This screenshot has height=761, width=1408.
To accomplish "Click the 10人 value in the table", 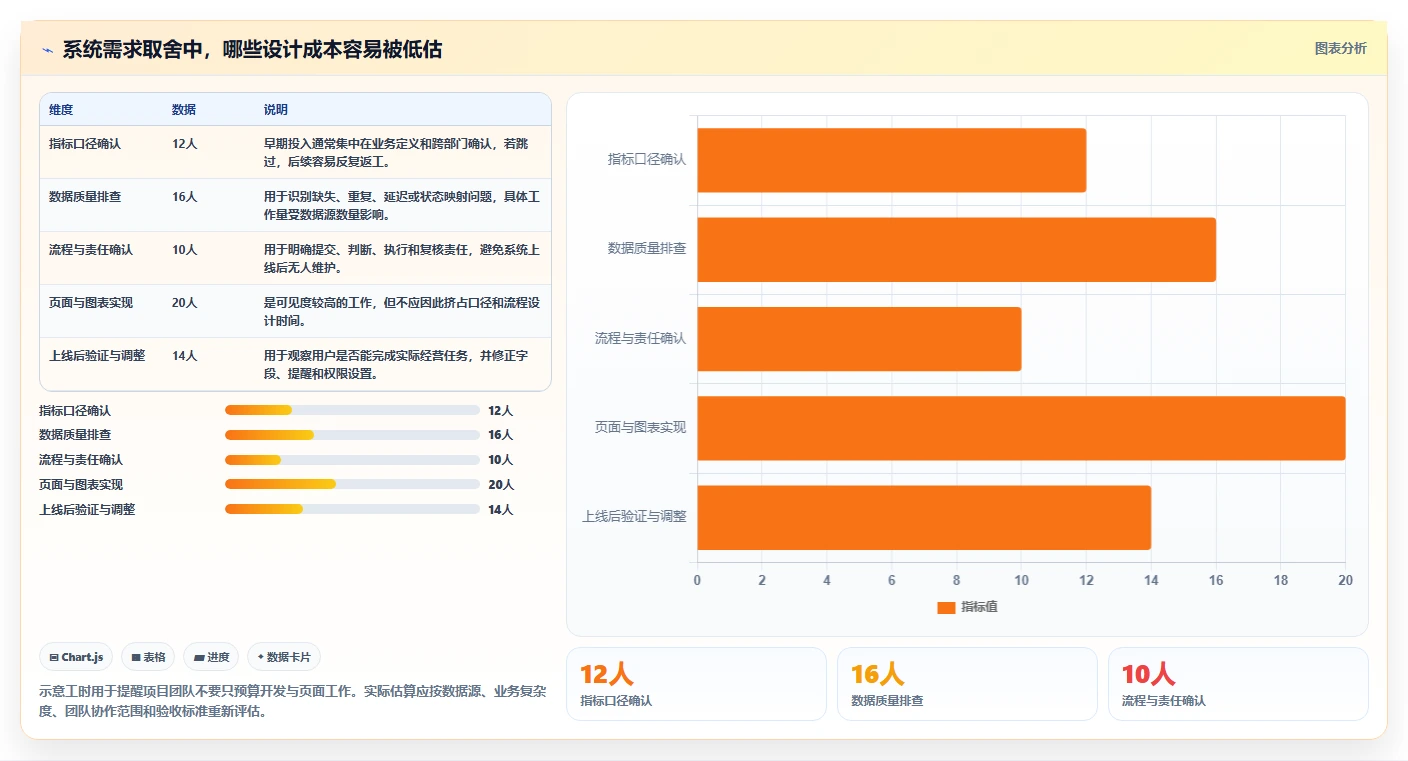I will pyautogui.click(x=185, y=250).
